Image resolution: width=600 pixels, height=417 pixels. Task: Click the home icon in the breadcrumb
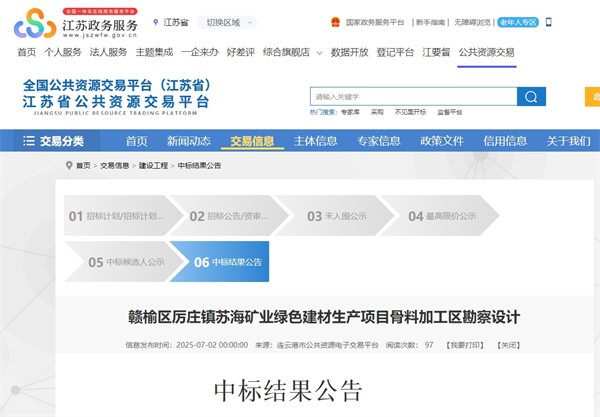click(x=68, y=165)
